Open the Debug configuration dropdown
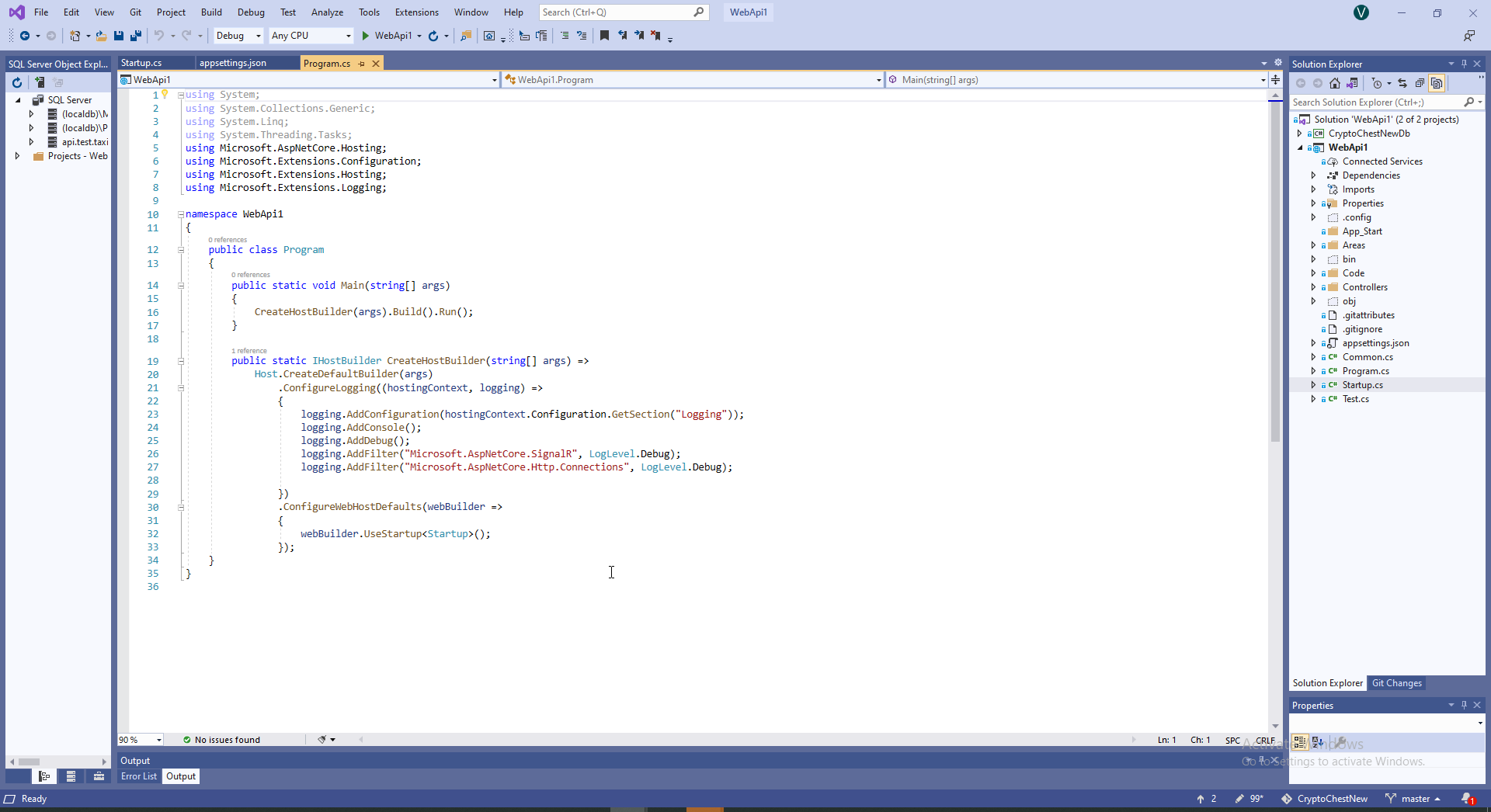This screenshot has width=1491, height=812. 238,36
